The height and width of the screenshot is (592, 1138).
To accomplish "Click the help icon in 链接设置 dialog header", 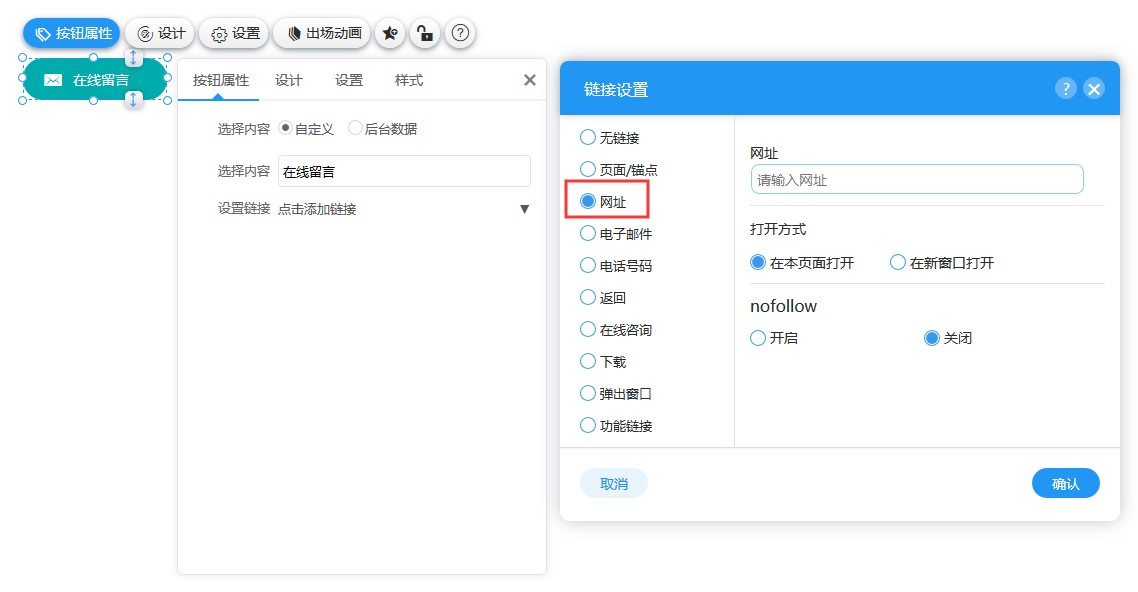I will (1065, 89).
